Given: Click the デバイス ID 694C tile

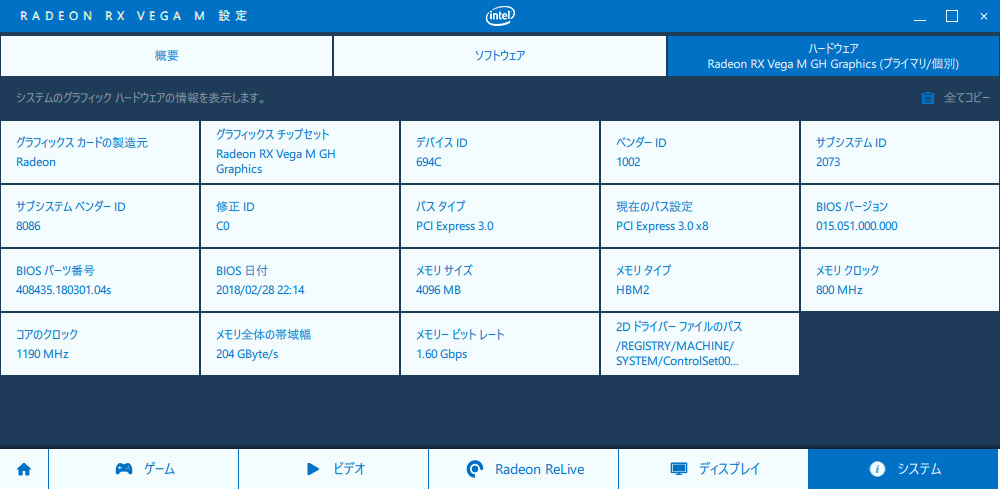Looking at the screenshot, I should [500, 152].
